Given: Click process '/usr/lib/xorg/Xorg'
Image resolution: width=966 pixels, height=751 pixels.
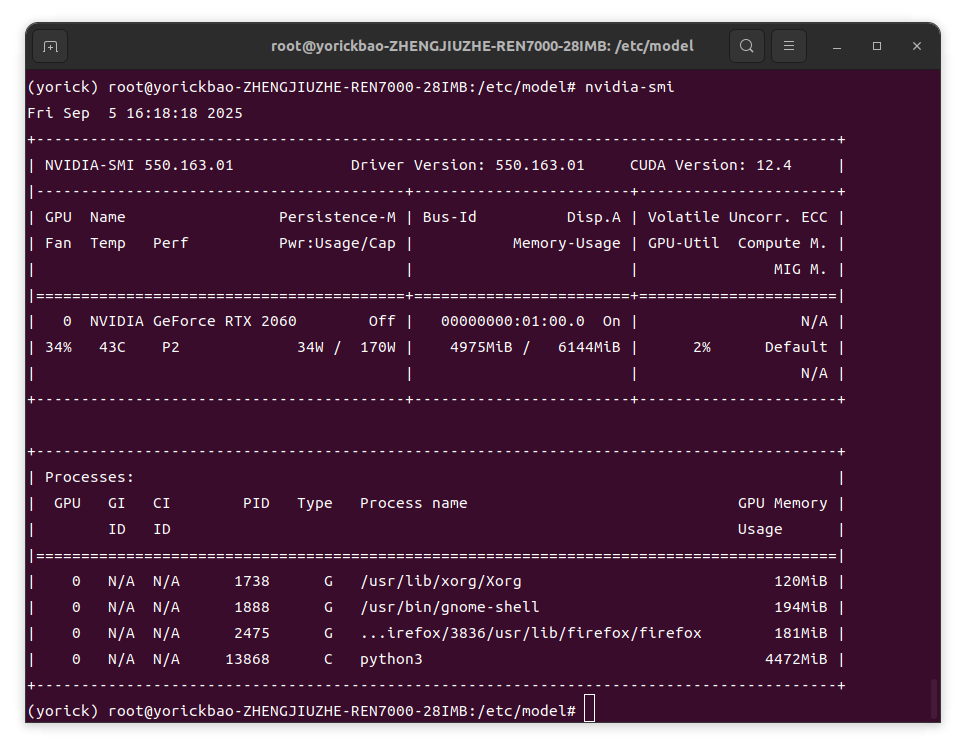Looking at the screenshot, I should [x=440, y=582].
